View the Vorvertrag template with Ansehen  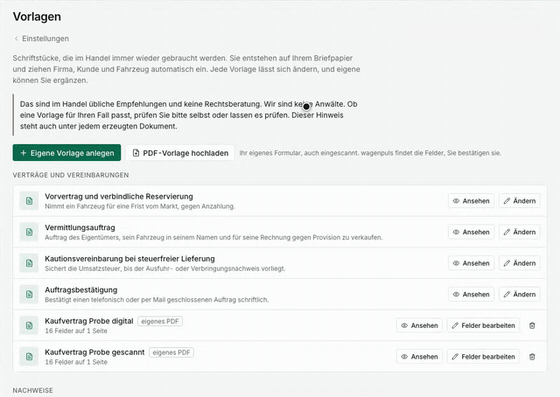click(471, 201)
